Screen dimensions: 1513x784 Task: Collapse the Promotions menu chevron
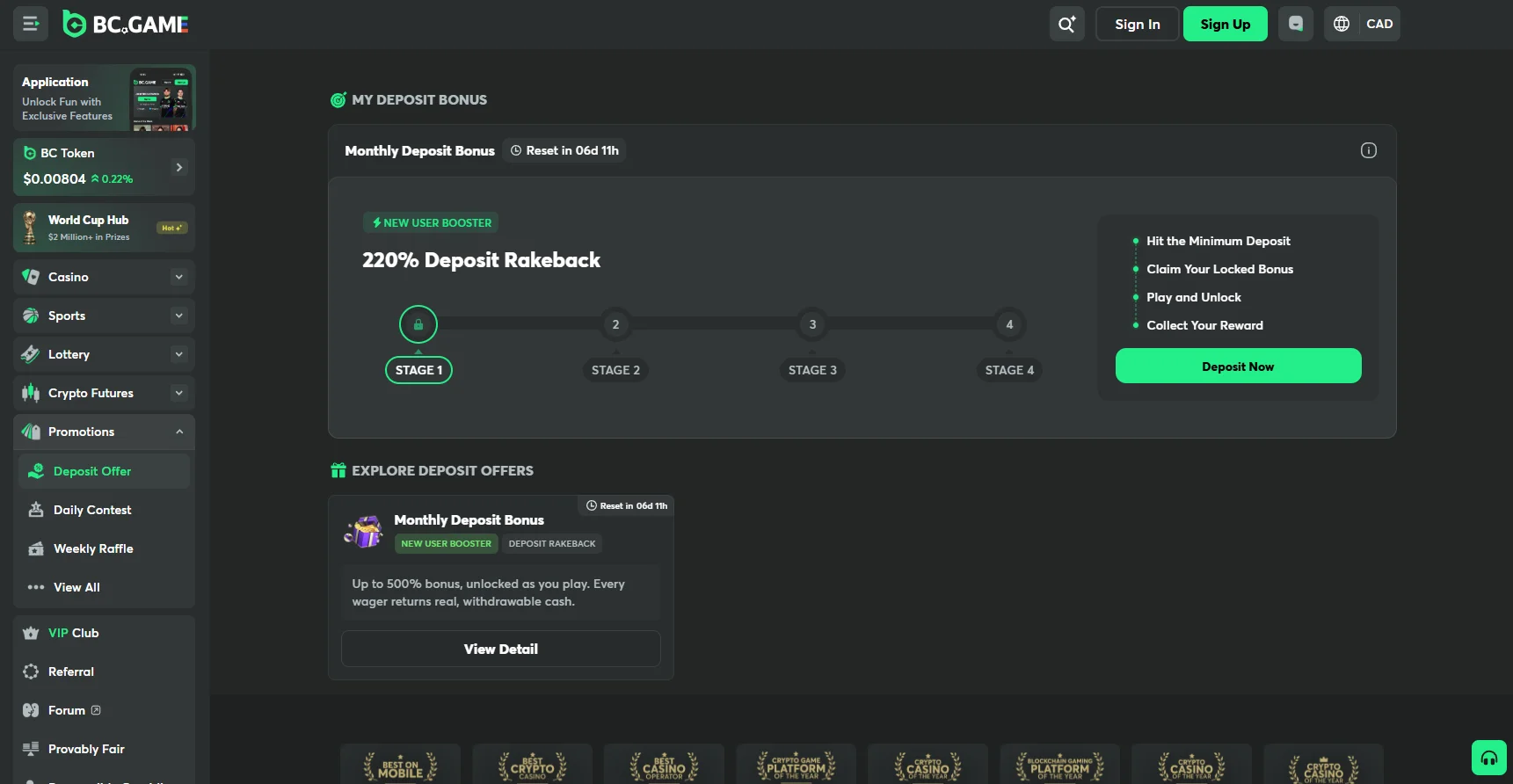pos(179,432)
